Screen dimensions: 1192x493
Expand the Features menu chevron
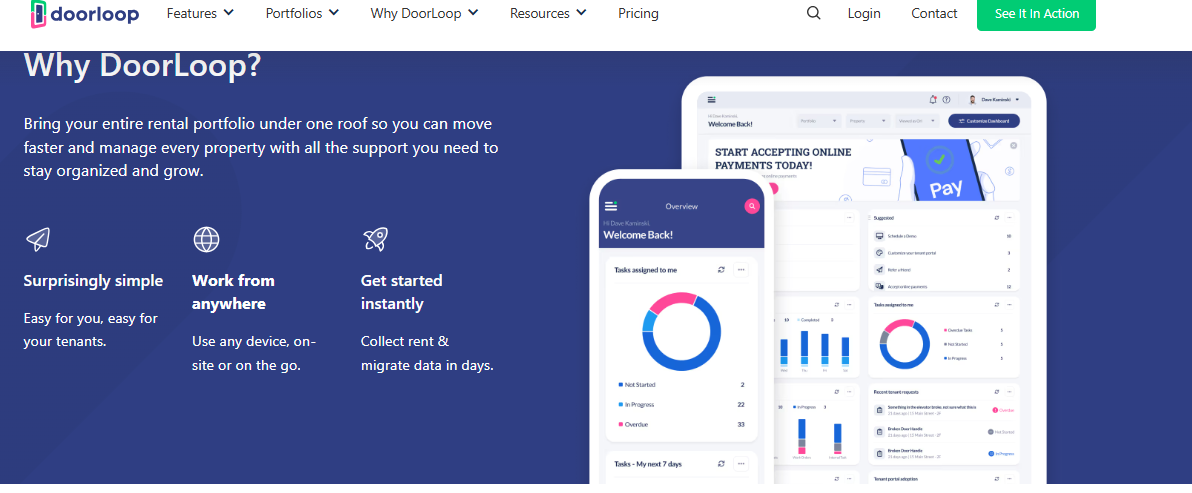pos(228,12)
